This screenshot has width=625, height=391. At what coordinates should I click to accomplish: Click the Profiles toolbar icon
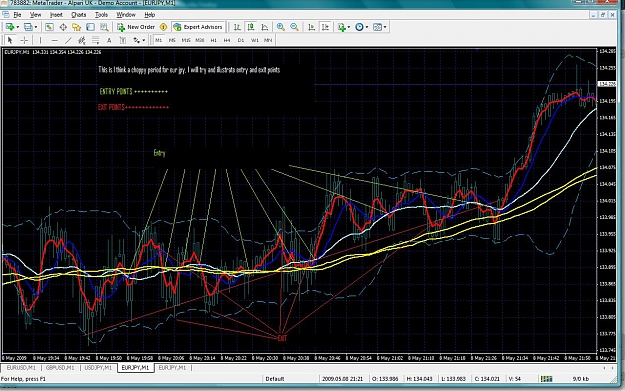[x=28, y=27]
